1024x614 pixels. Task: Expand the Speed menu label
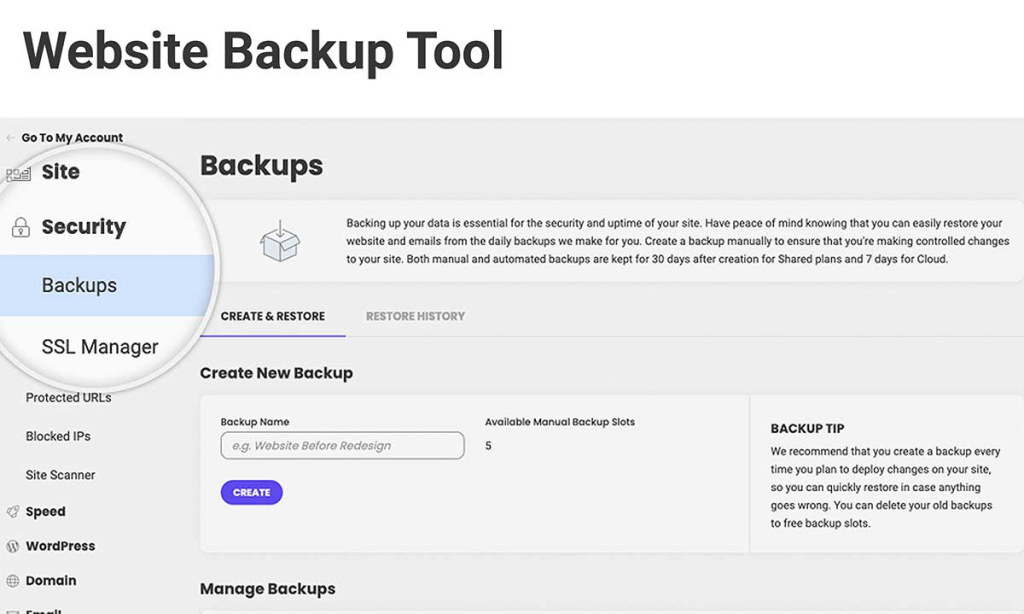click(46, 512)
